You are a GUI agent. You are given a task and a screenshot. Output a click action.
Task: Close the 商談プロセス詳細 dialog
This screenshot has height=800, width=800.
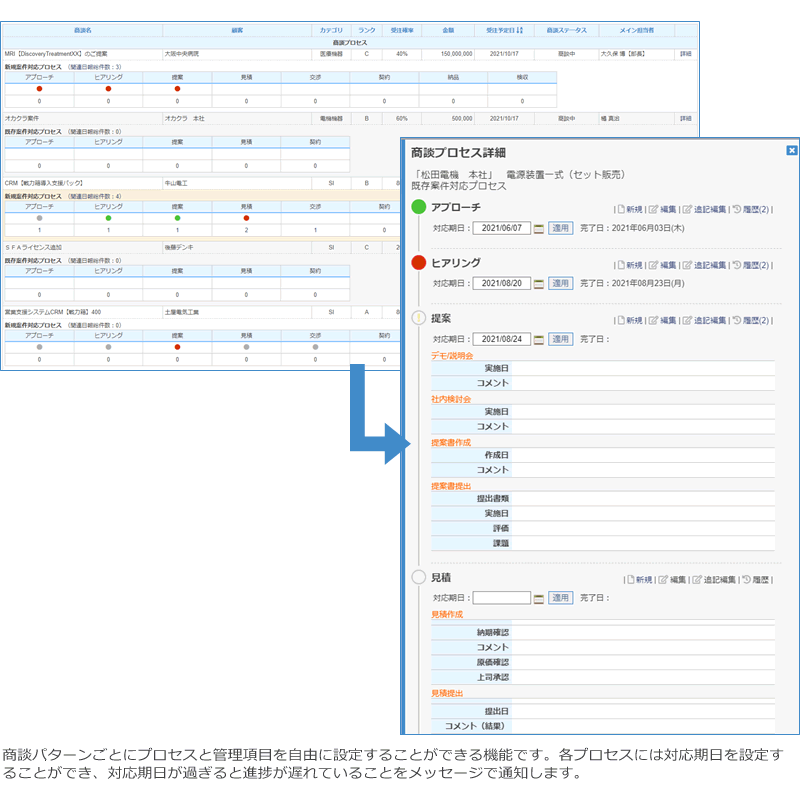pos(791,151)
